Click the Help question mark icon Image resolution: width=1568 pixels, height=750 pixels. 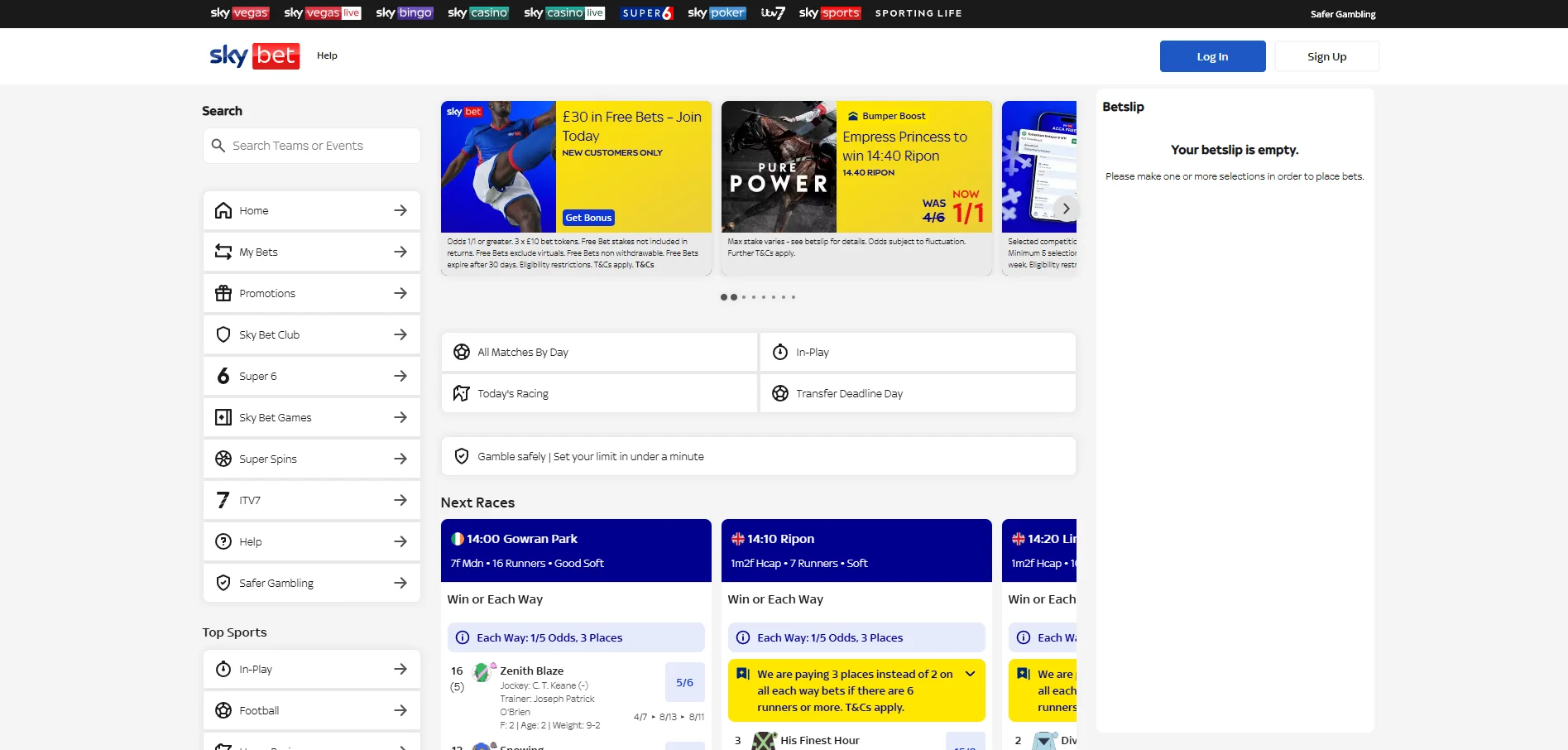click(x=223, y=541)
